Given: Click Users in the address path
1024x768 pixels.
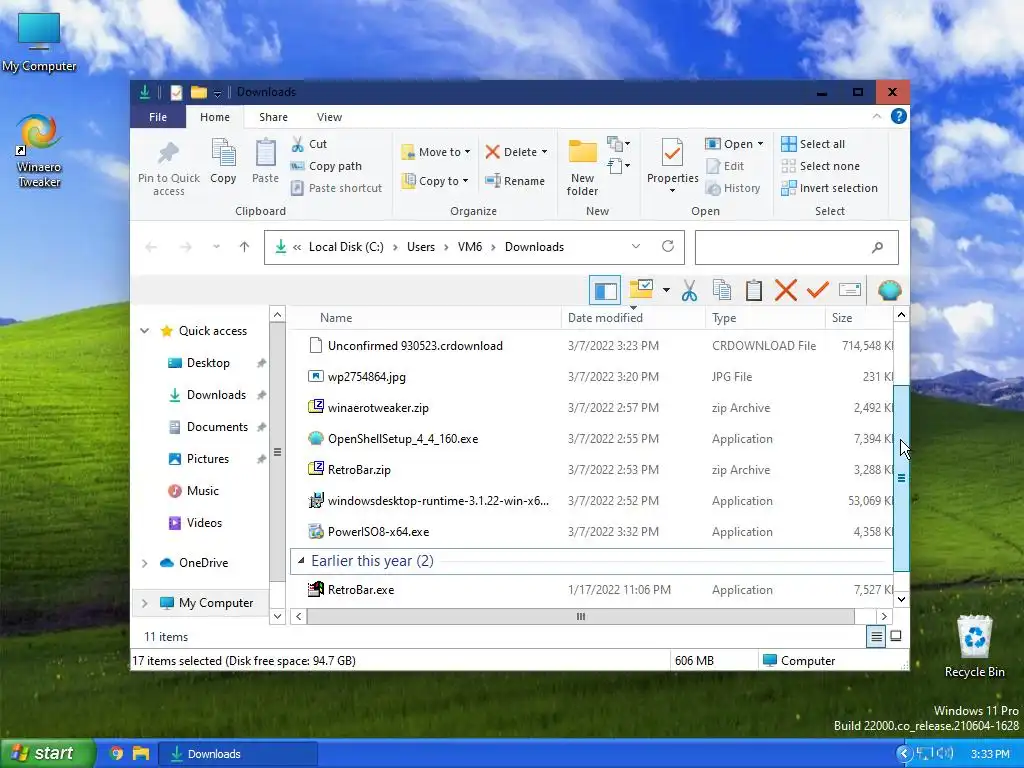Looking at the screenshot, I should click(x=421, y=247).
